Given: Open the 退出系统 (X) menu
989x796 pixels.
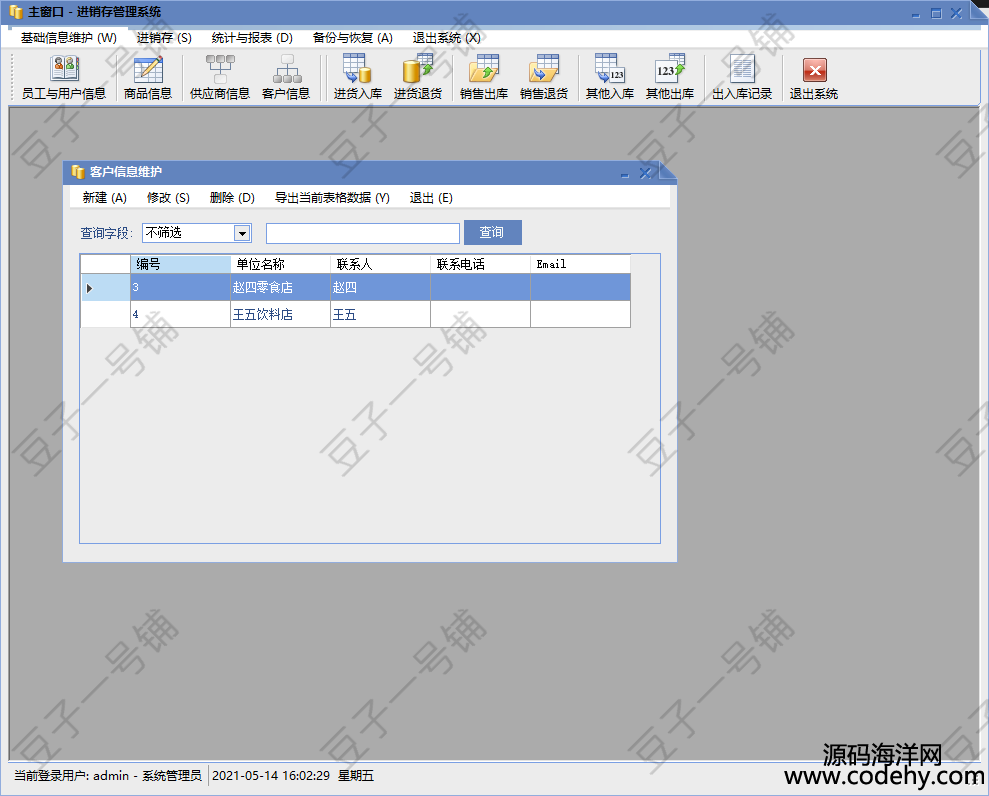Looking at the screenshot, I should pos(447,38).
